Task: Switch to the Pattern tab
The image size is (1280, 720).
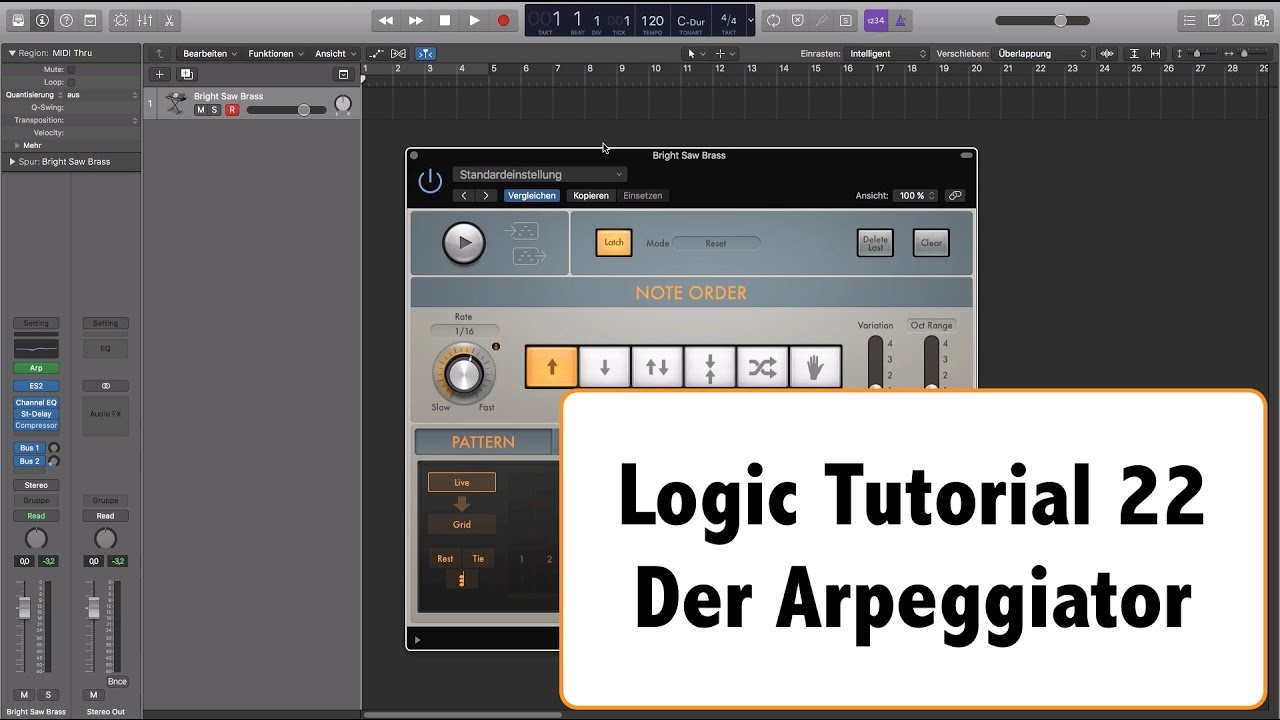Action: click(483, 442)
